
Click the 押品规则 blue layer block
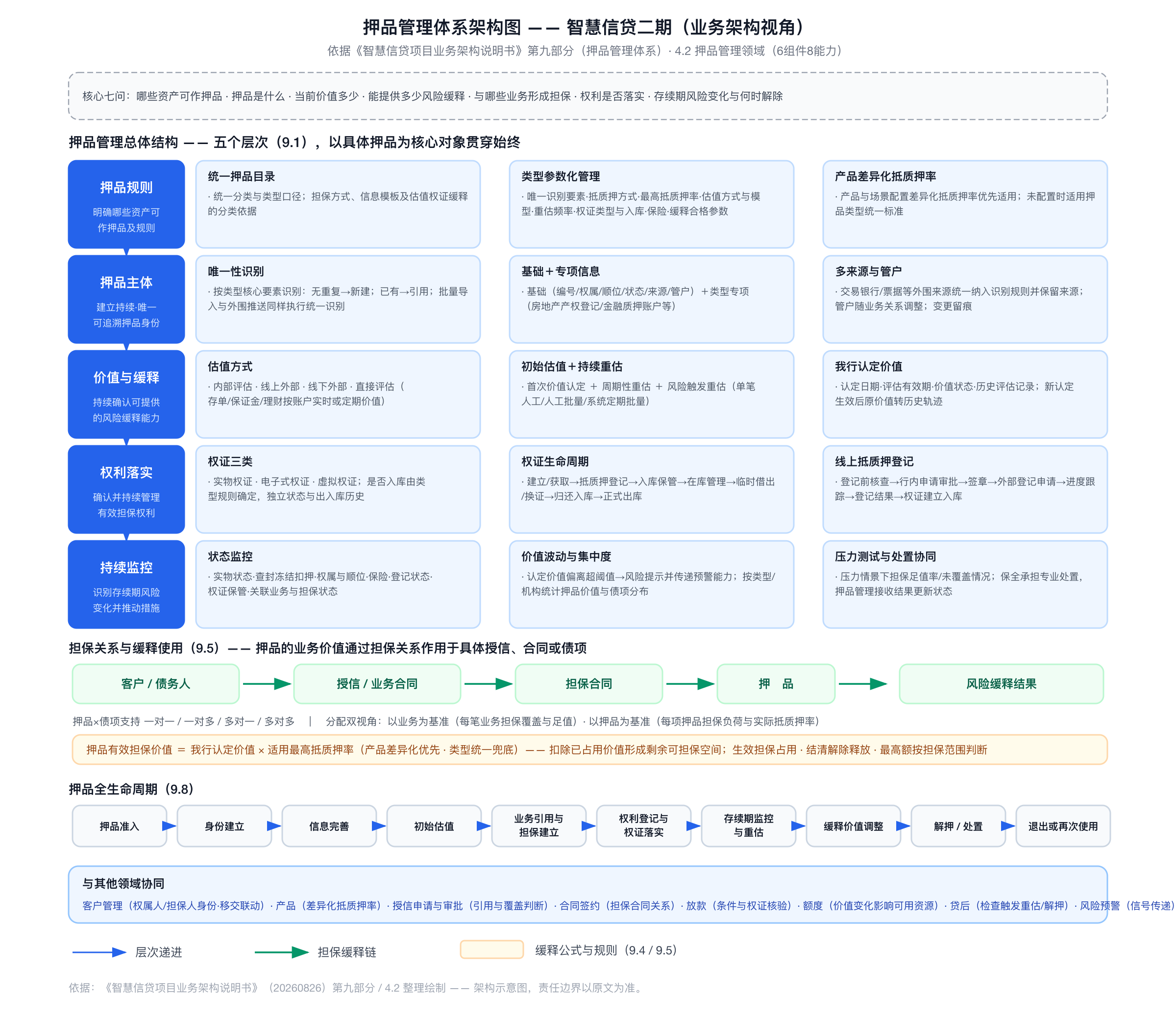coord(126,204)
